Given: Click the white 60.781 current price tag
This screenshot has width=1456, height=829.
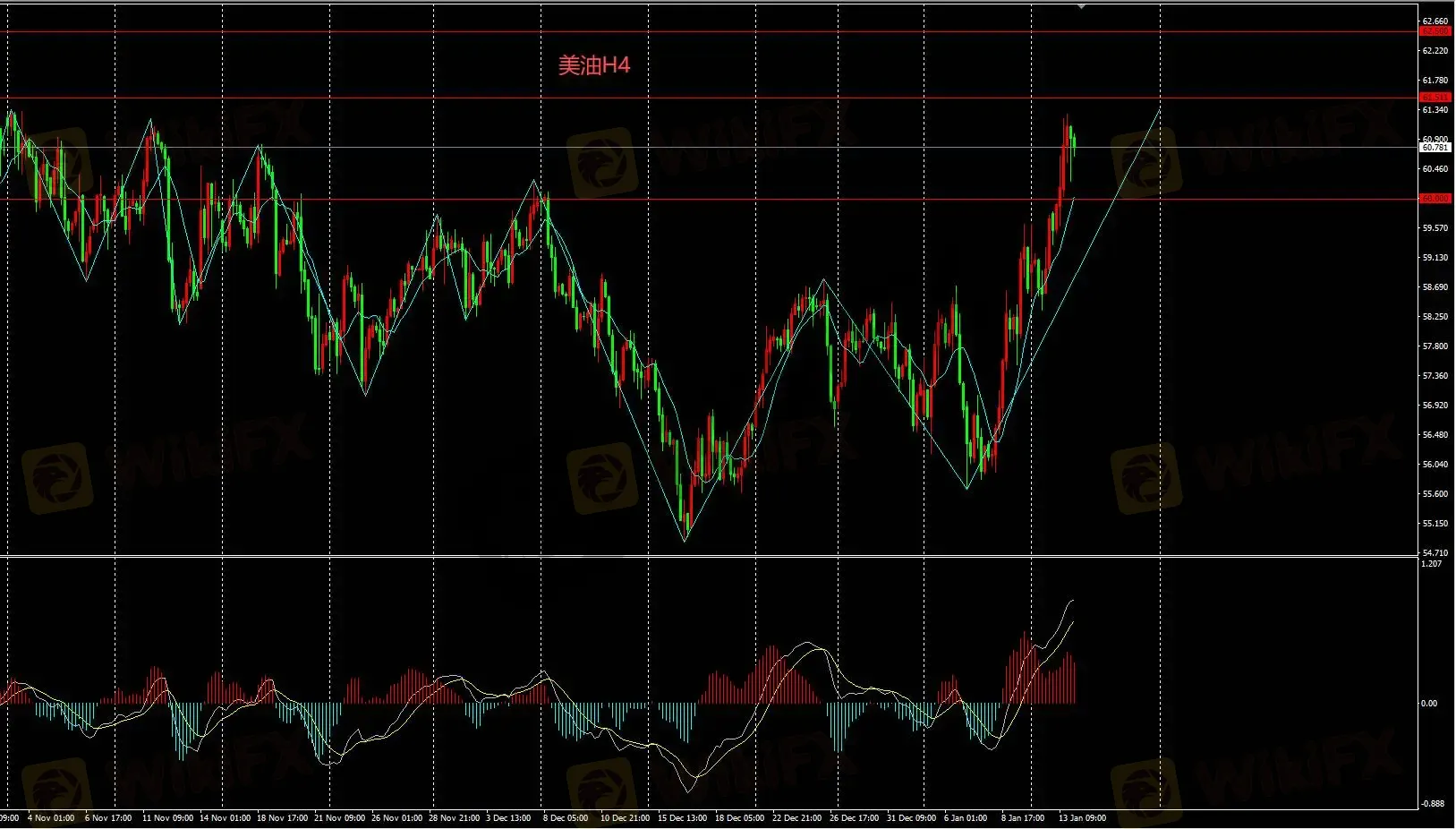Looking at the screenshot, I should (x=1435, y=147).
